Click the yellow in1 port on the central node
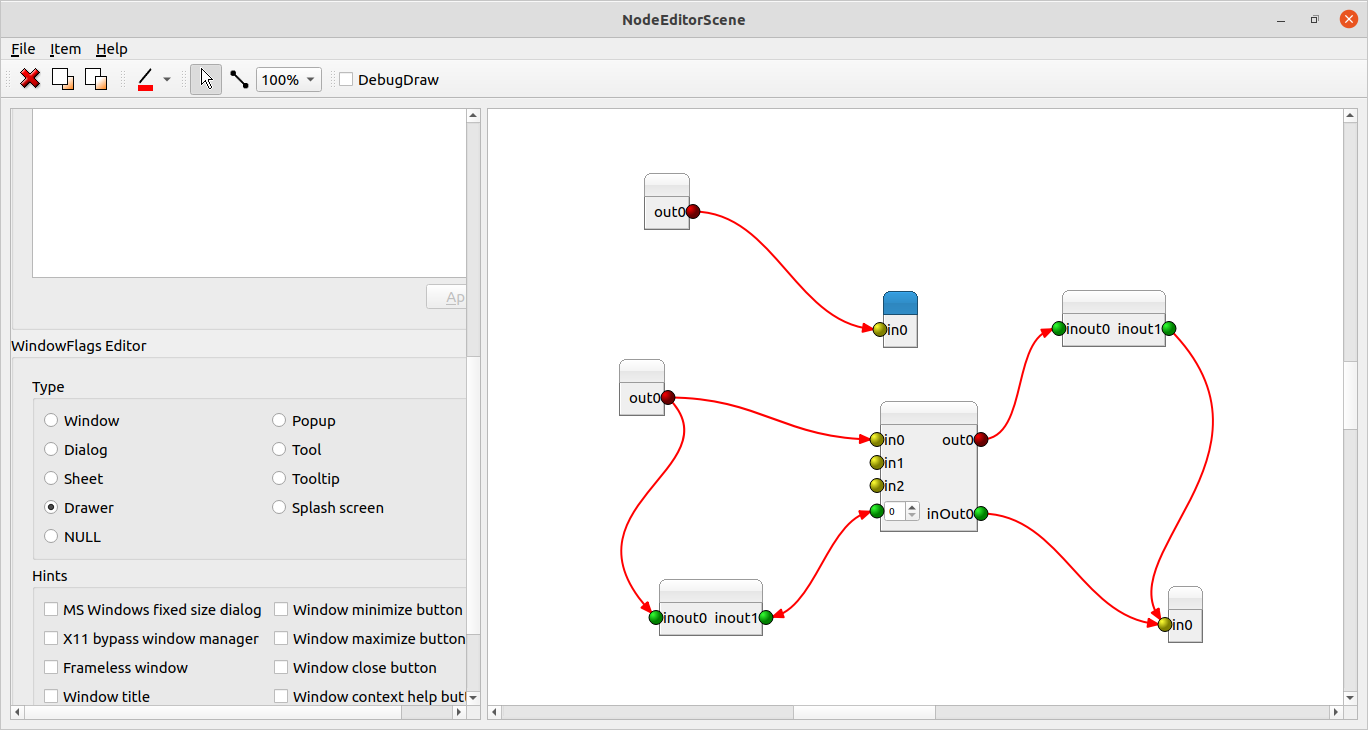1368x730 pixels. pos(877,462)
